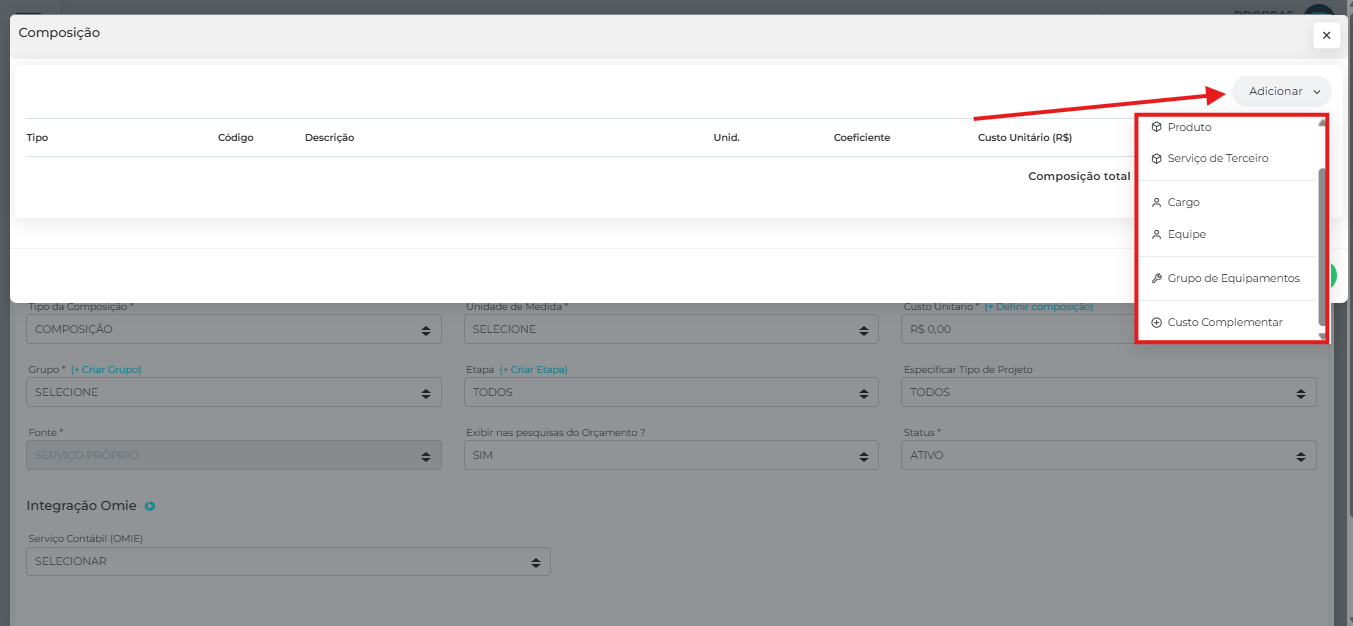The height and width of the screenshot is (626, 1353).
Task: Open Exibir nas pesquisas do Orçamento select
Action: [671, 455]
